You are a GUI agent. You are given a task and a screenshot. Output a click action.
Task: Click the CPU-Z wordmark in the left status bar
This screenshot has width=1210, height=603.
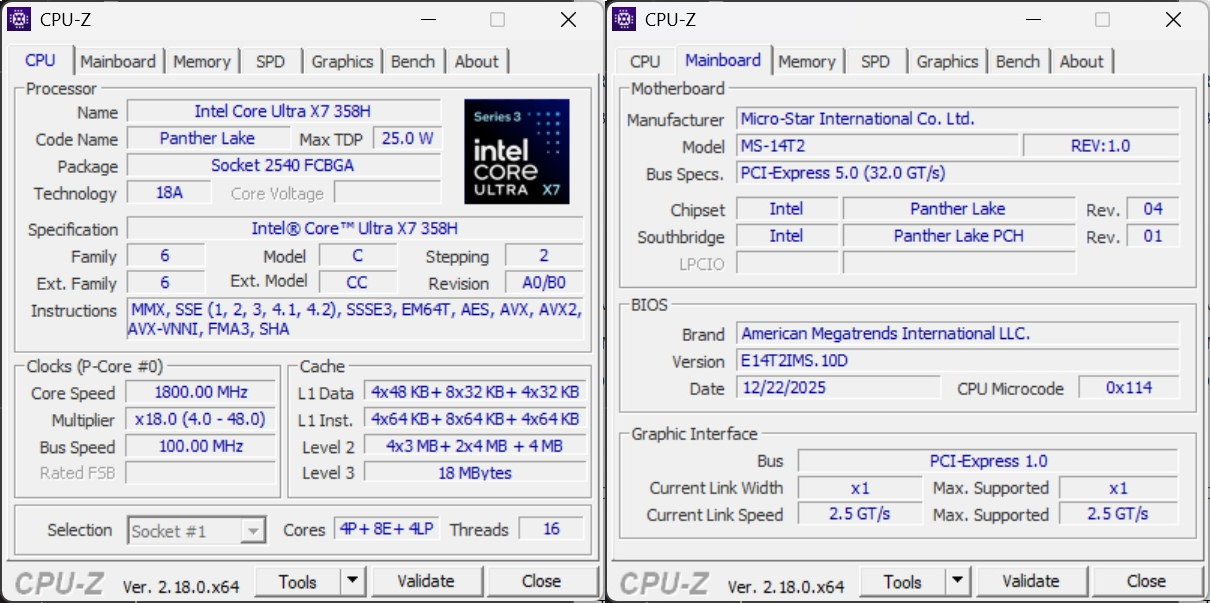(57, 580)
